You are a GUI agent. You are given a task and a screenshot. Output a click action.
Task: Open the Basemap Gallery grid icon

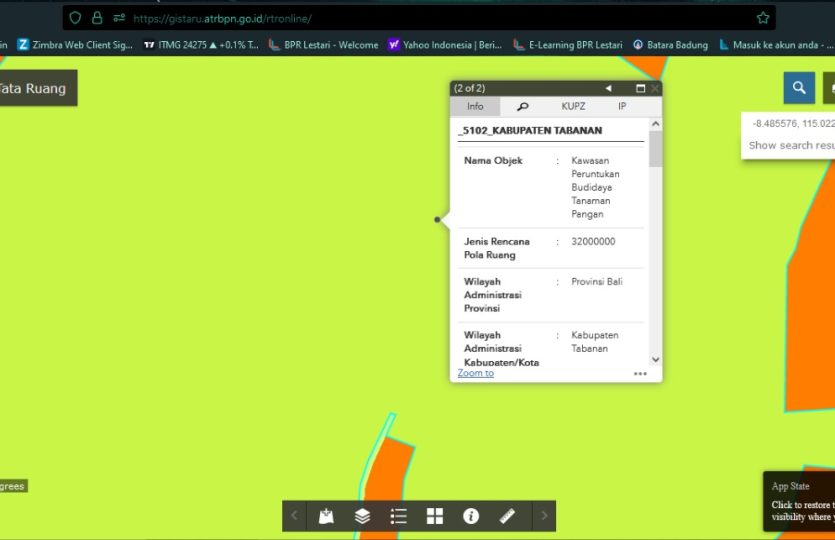click(435, 516)
